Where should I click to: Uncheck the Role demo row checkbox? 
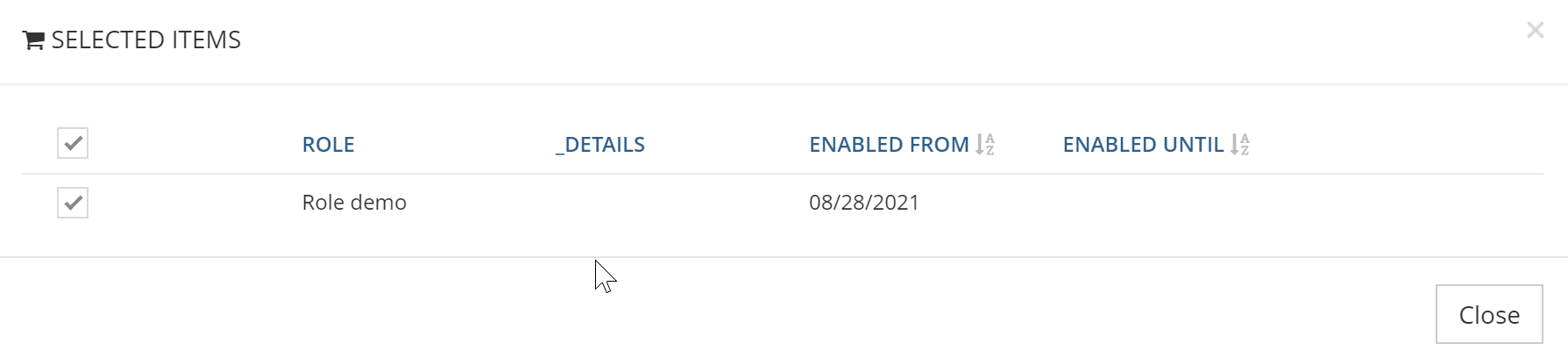coord(73,203)
